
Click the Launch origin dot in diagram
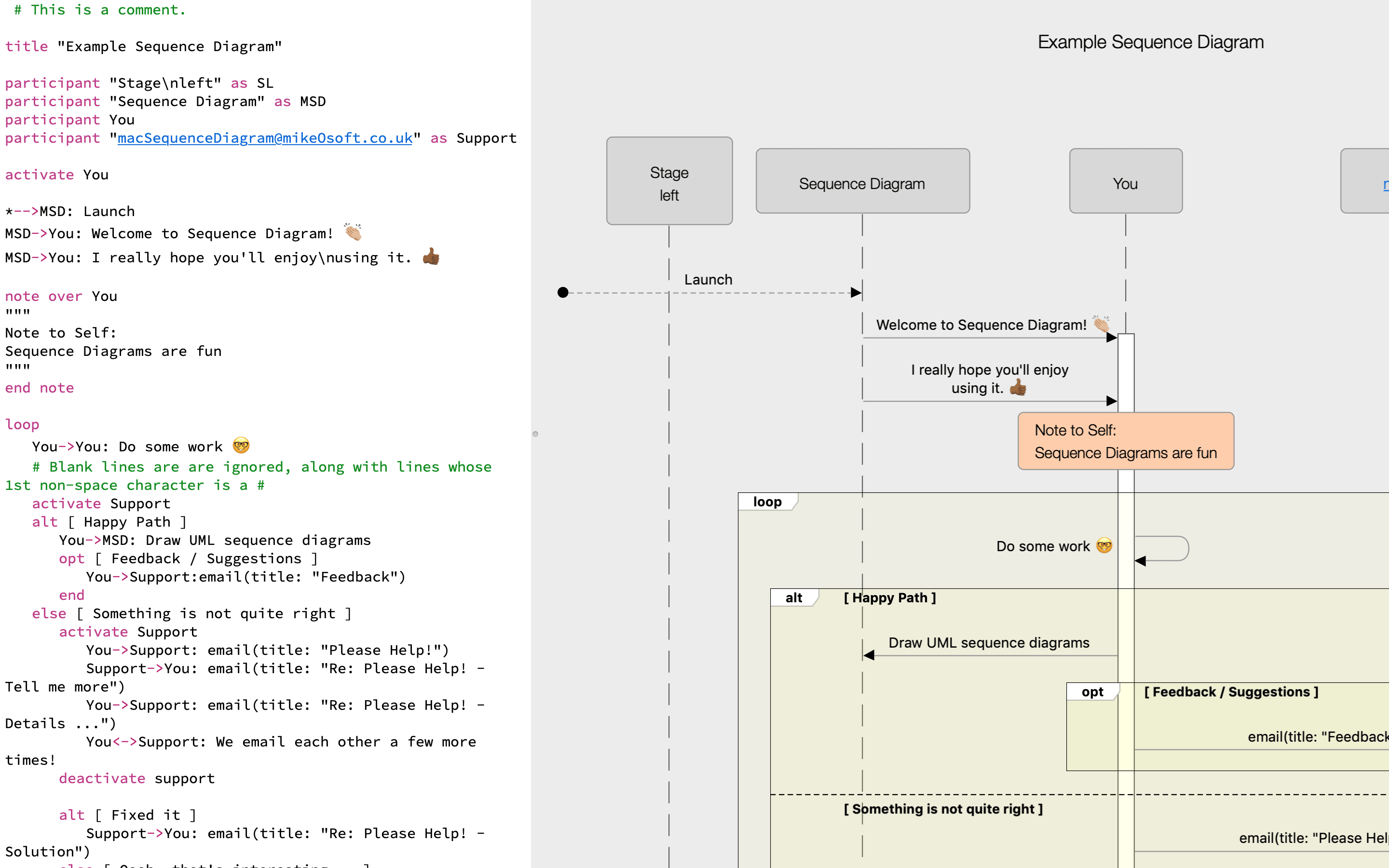point(562,293)
